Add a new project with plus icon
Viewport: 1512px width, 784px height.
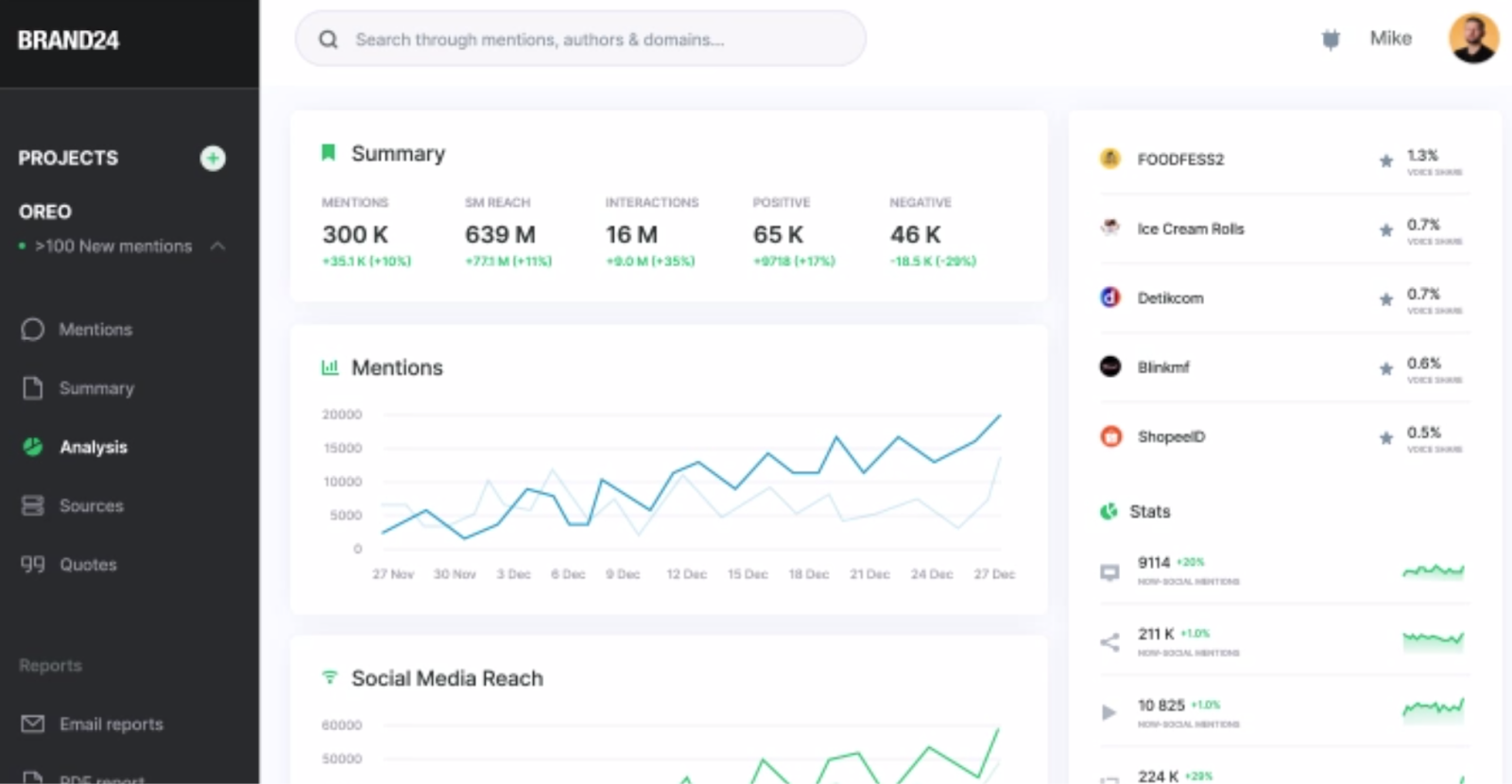(213, 158)
